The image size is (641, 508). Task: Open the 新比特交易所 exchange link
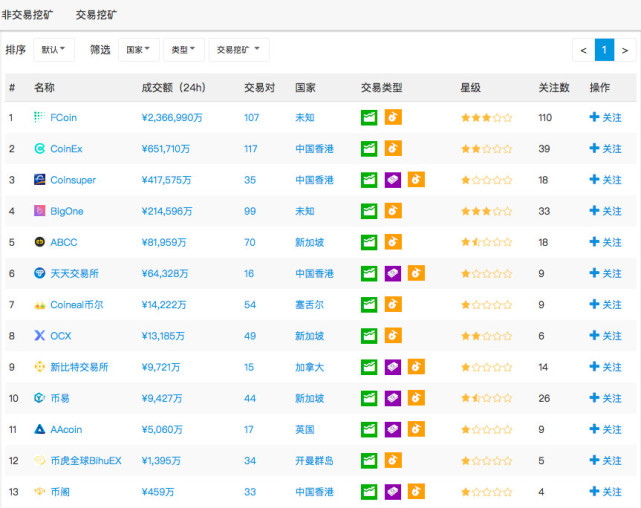[x=79, y=367]
